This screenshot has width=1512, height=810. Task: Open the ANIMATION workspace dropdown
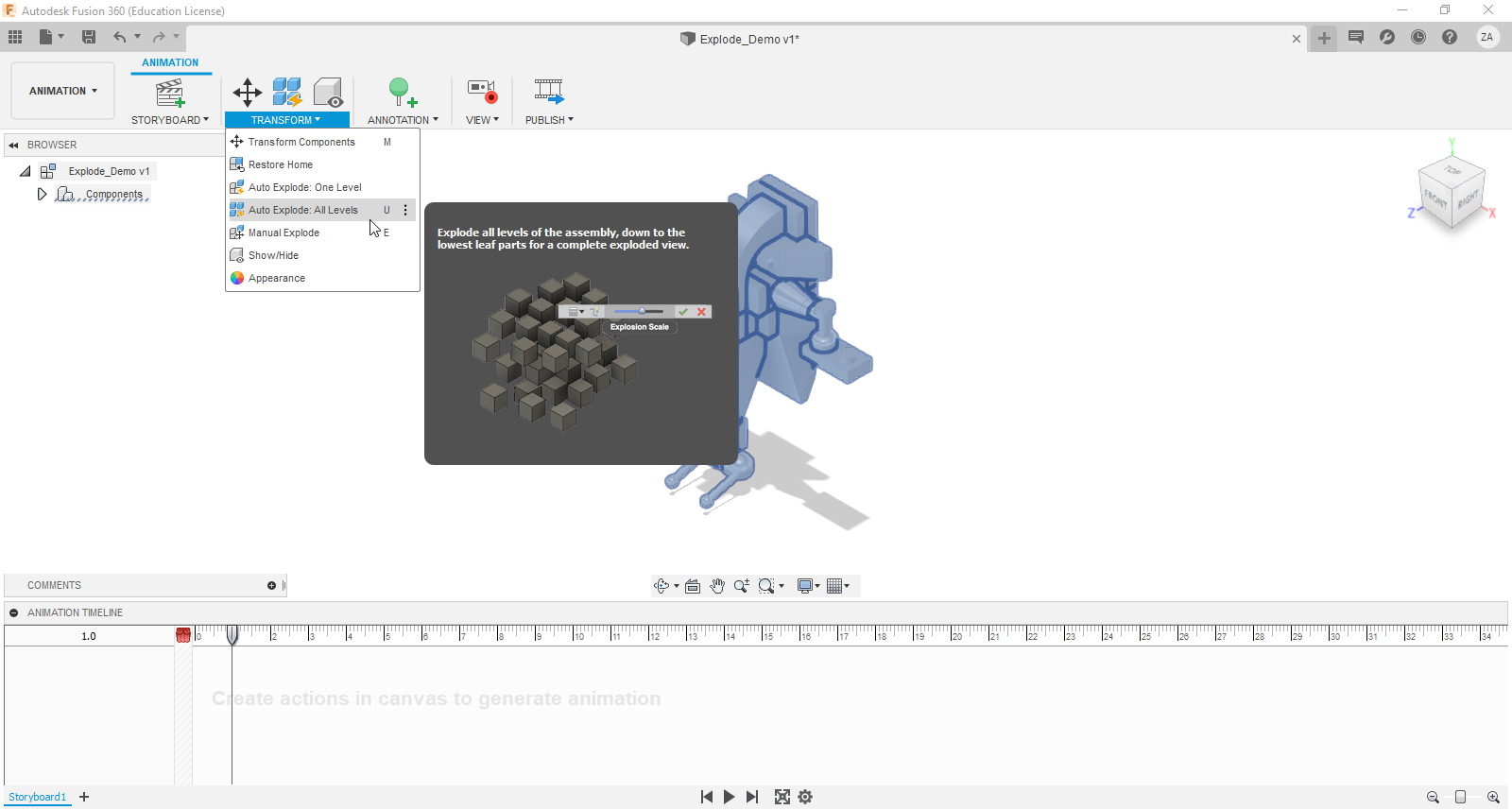click(63, 91)
